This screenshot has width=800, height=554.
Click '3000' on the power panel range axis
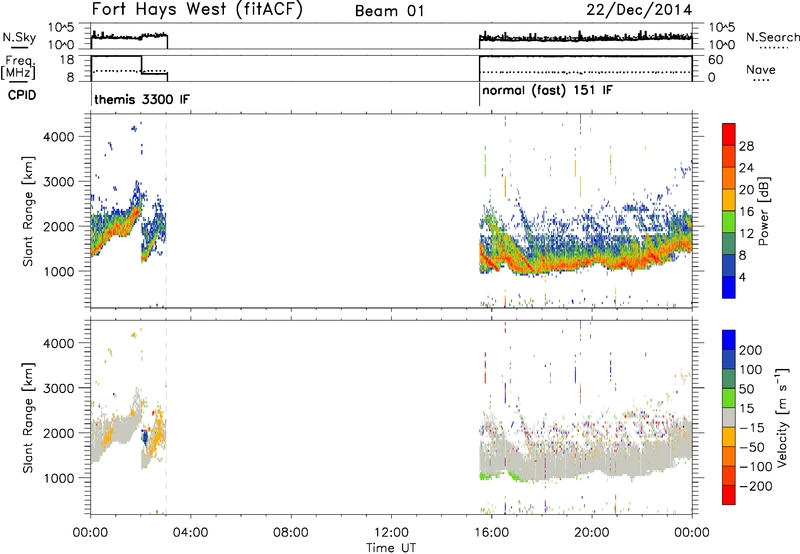(x=58, y=182)
